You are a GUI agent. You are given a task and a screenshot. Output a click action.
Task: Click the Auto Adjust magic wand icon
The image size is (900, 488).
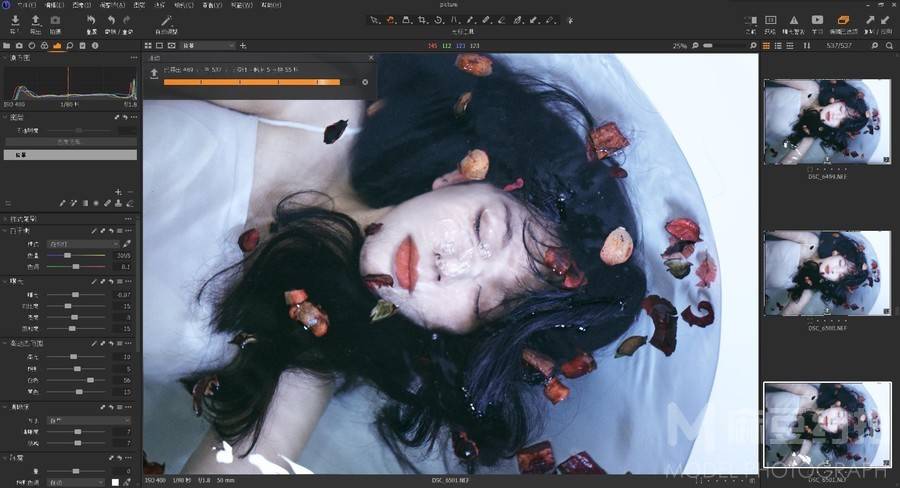coord(166,21)
